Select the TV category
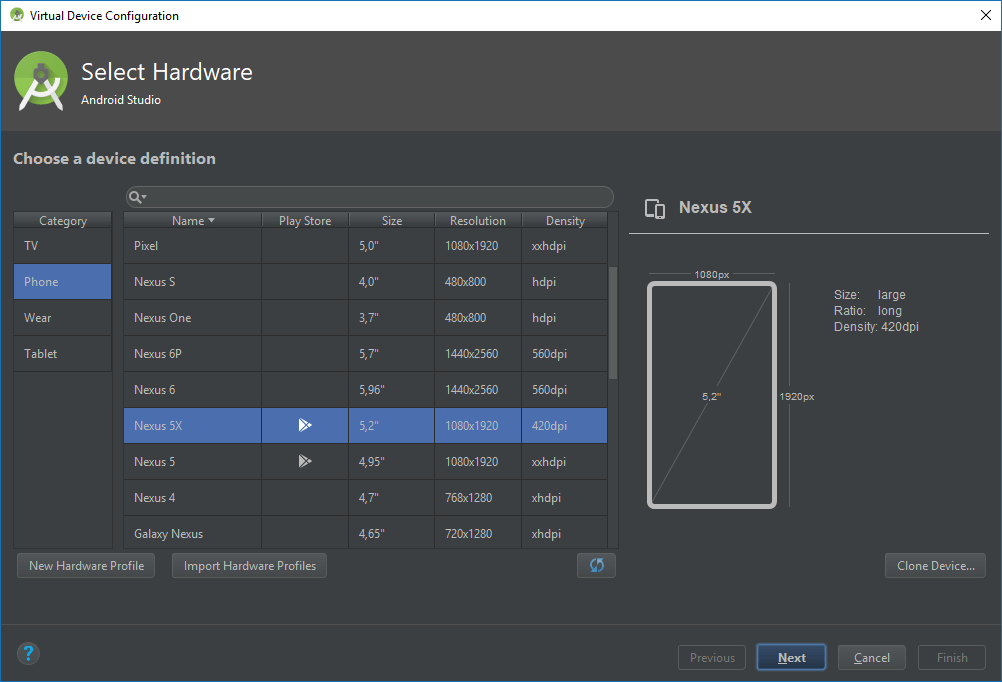1002x682 pixels. click(x=63, y=245)
